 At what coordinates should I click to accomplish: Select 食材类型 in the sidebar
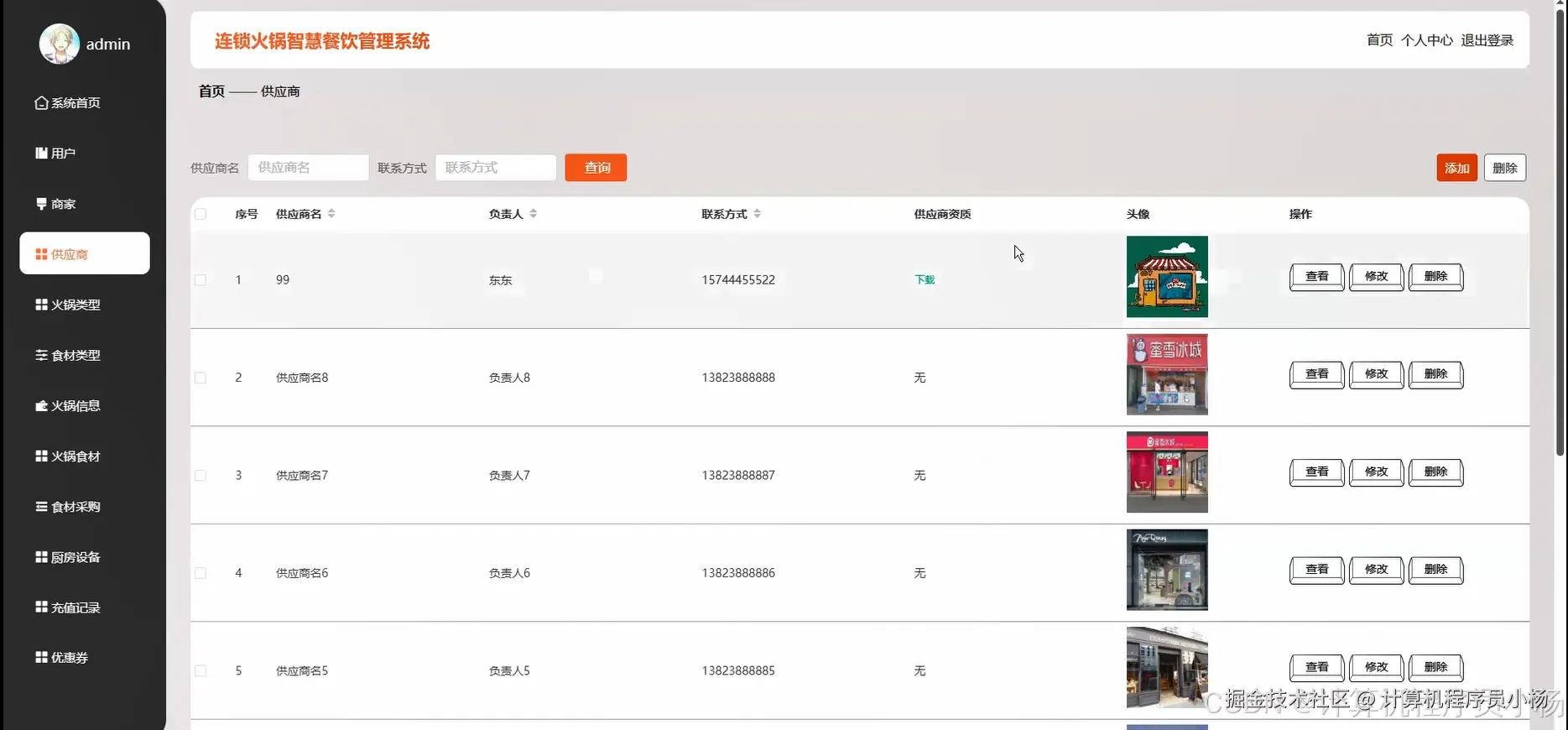[85, 355]
